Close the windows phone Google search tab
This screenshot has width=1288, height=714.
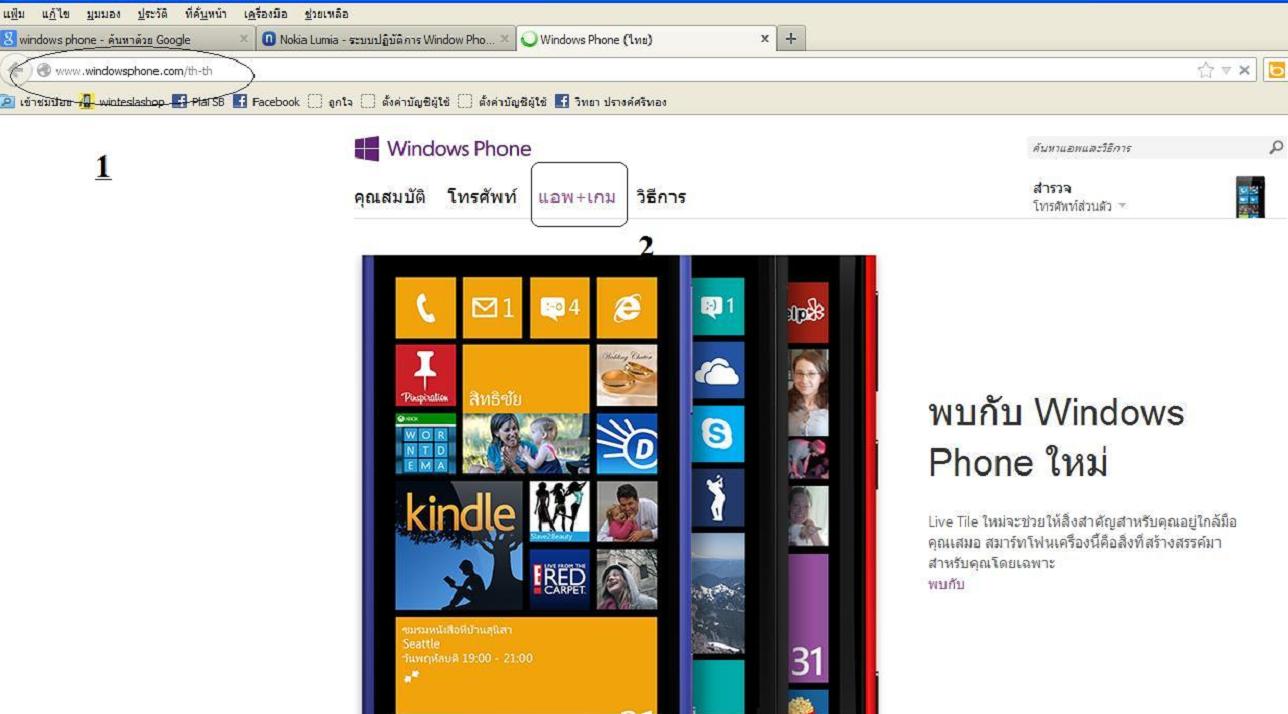244,40
